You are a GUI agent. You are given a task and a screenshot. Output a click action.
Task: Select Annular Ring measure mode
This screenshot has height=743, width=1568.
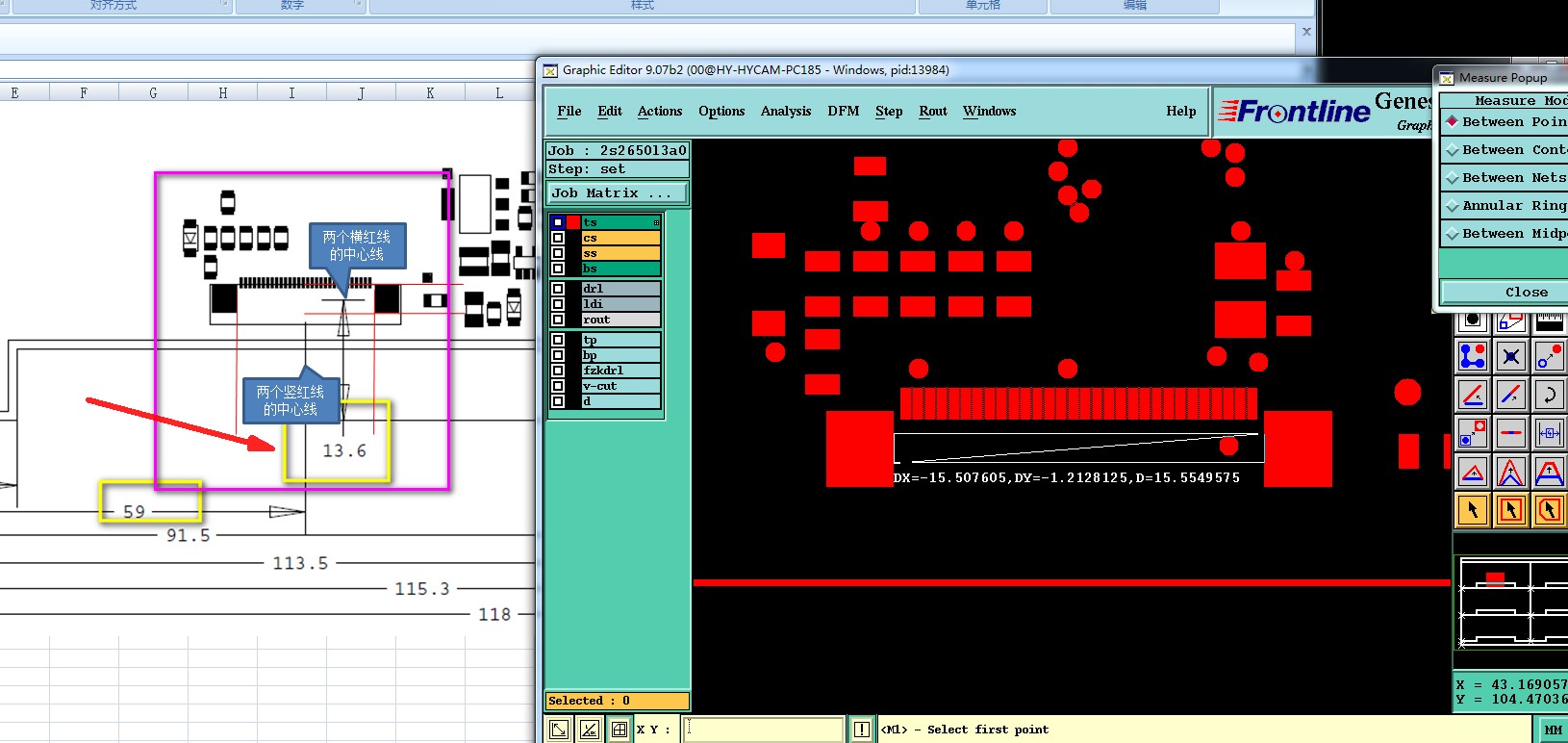tap(1505, 206)
